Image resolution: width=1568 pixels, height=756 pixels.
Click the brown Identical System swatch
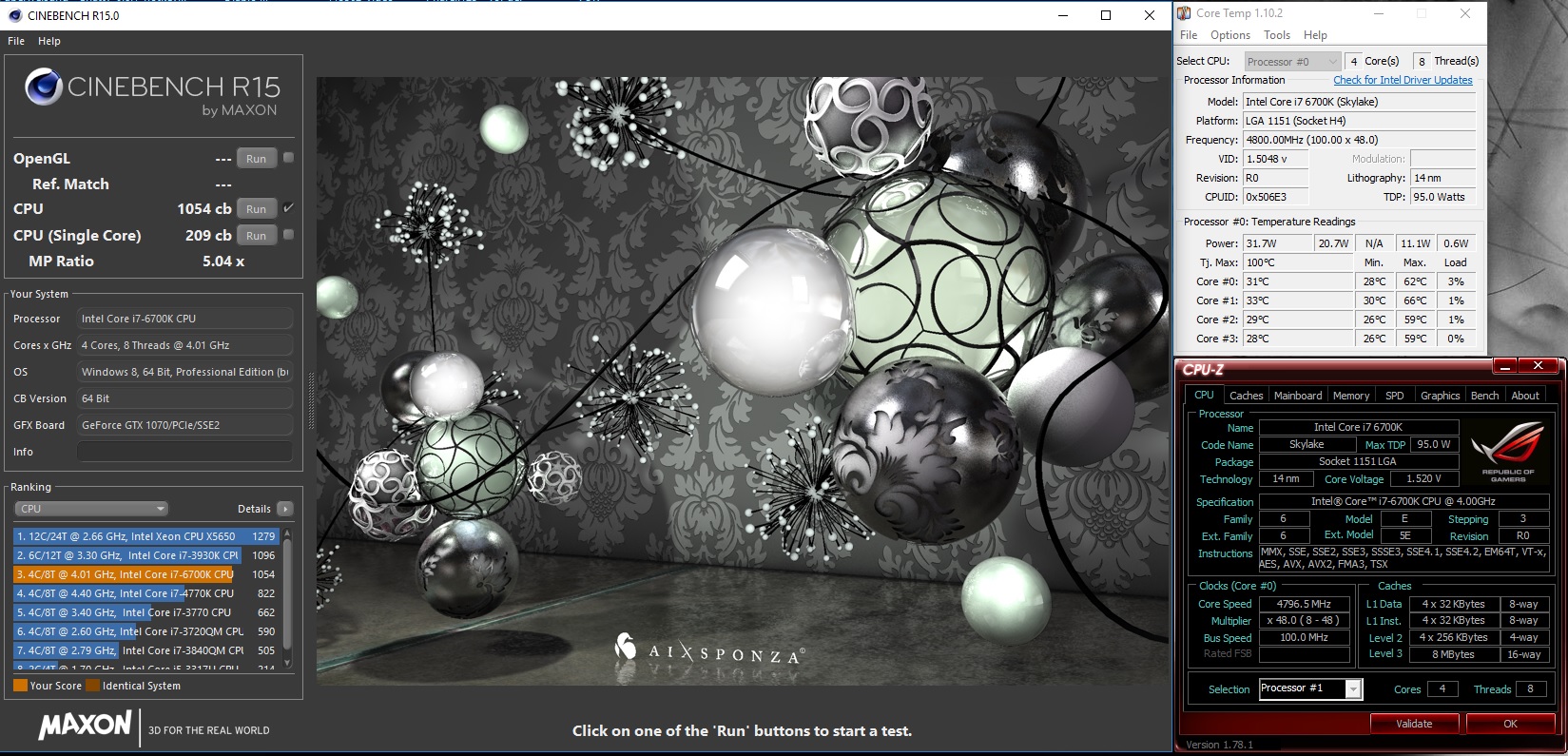92,686
